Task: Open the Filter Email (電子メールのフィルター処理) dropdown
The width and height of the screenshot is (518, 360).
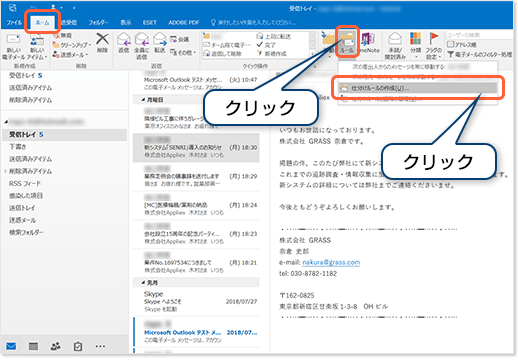Action: 479,54
